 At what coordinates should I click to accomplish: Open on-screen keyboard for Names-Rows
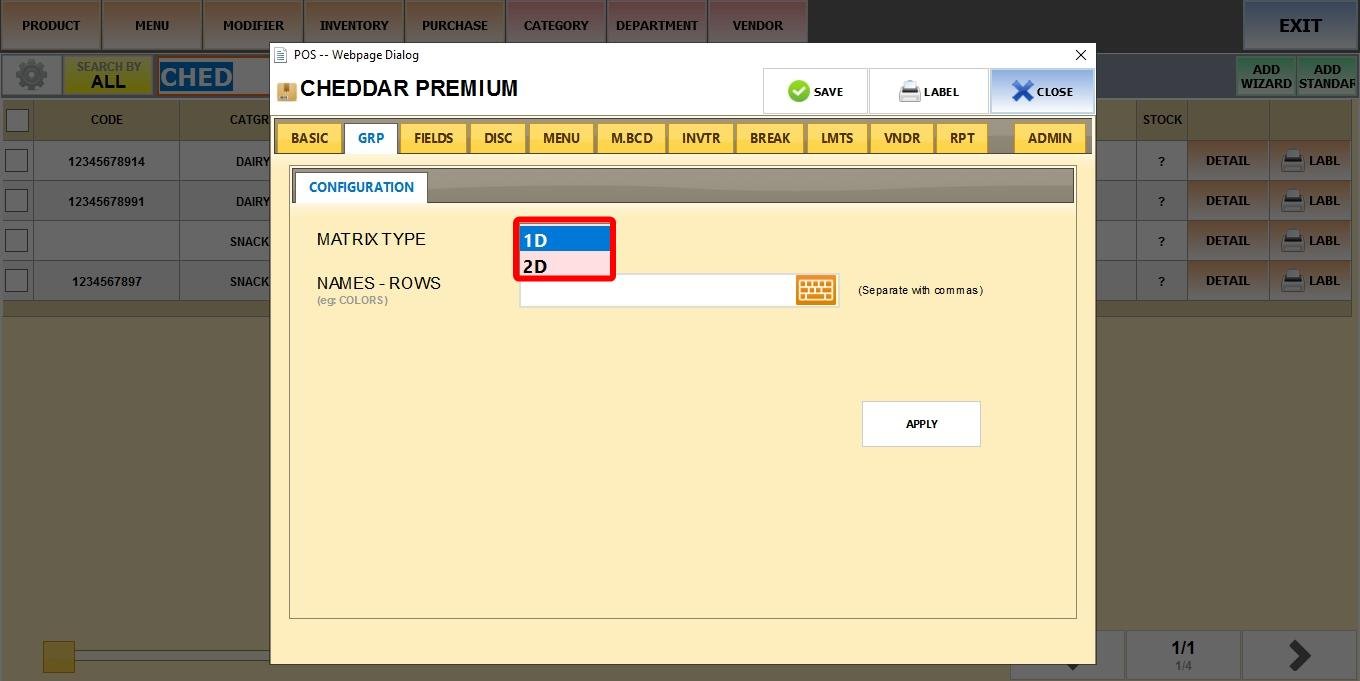coord(816,290)
